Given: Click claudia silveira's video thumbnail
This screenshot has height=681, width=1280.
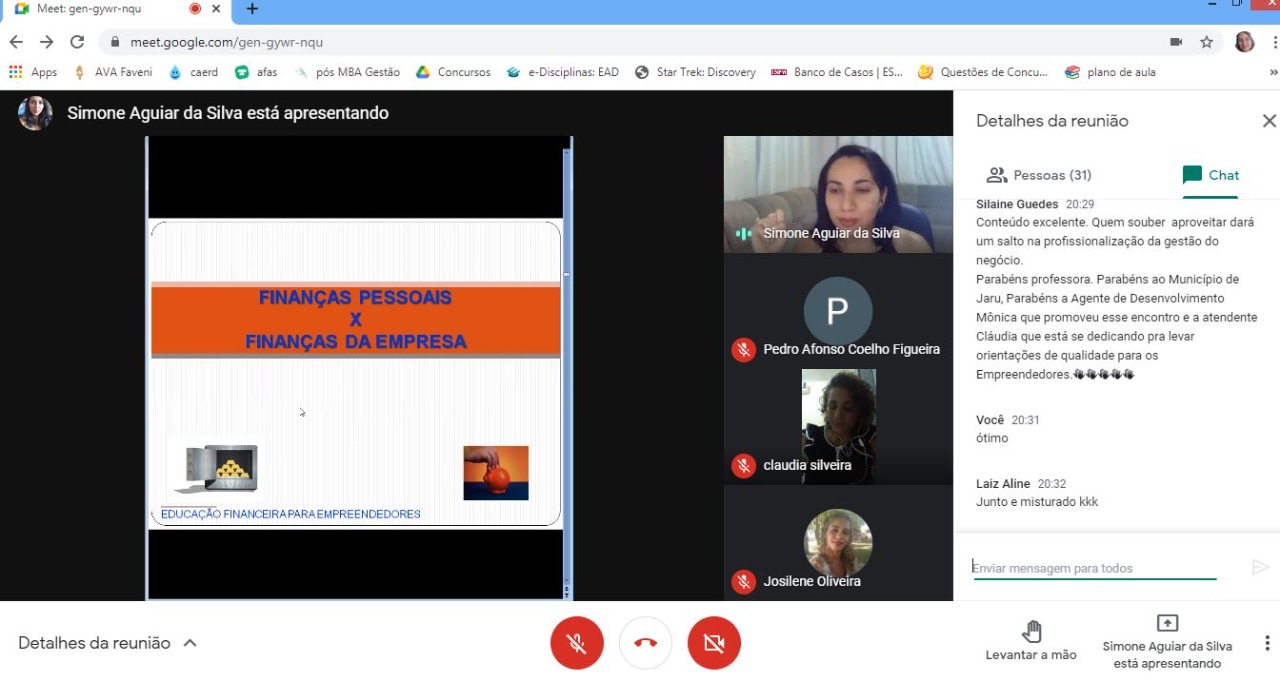Looking at the screenshot, I should click(x=838, y=426).
